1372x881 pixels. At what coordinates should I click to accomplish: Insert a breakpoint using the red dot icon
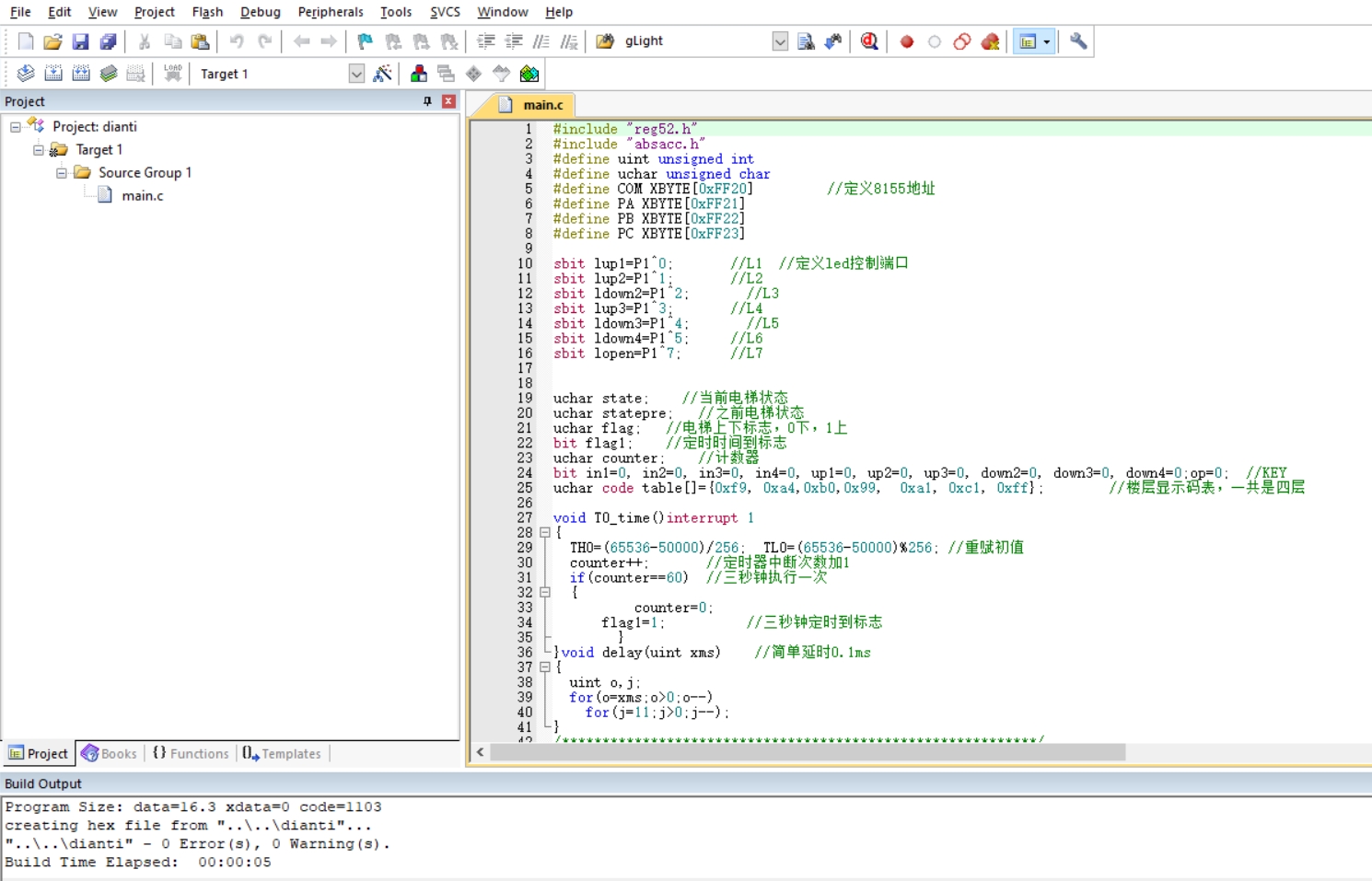click(x=907, y=41)
